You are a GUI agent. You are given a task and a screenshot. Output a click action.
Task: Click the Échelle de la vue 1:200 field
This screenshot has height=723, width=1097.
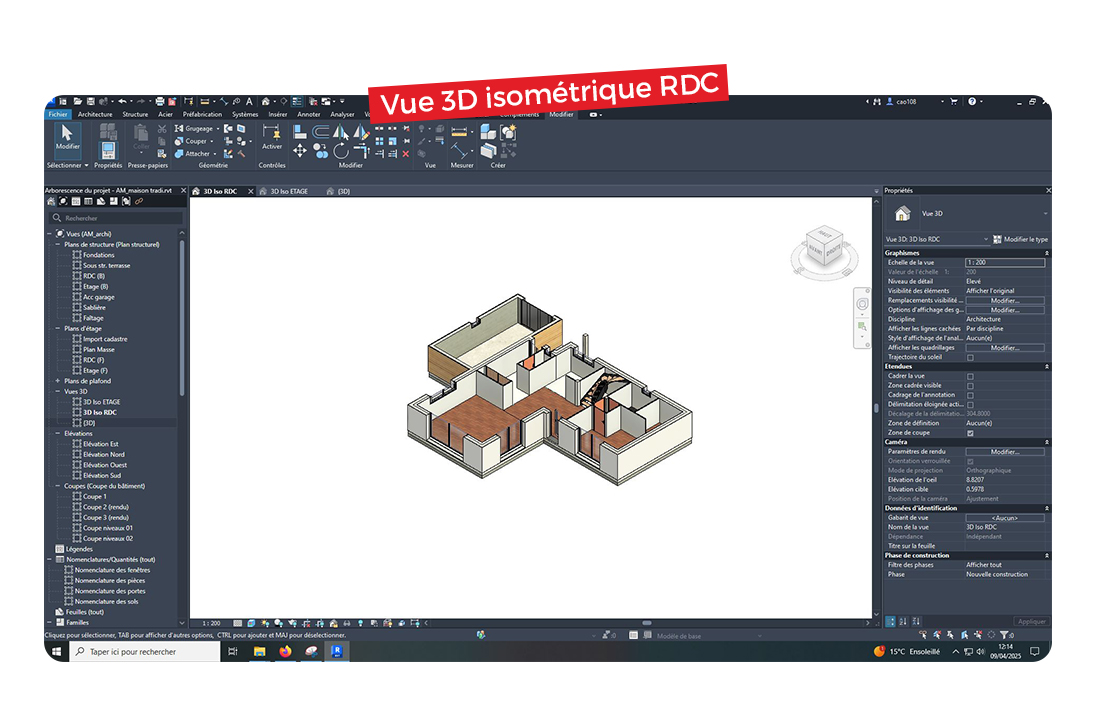[x=1005, y=262]
